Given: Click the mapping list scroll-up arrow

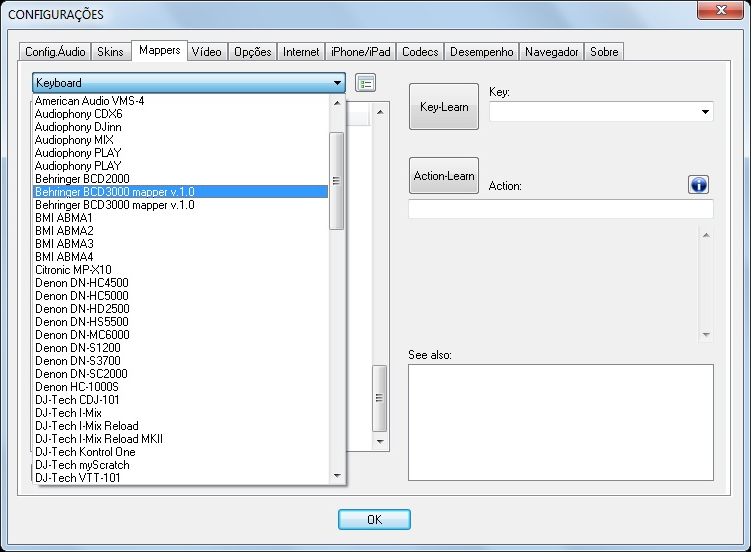Looking at the screenshot, I should (x=380, y=112).
